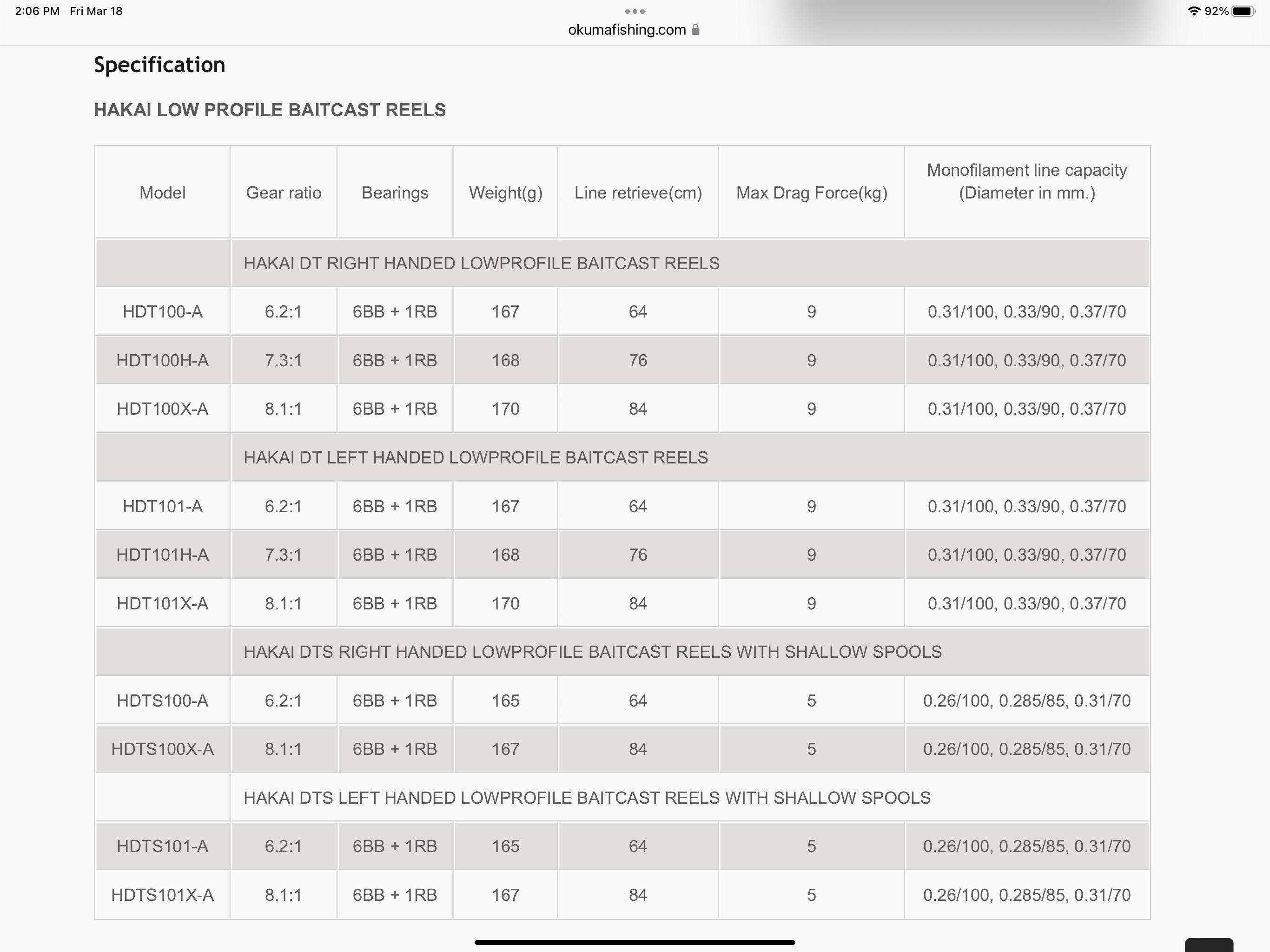Click the max drag 5 for HDTS101X-A
1270x952 pixels.
click(x=811, y=895)
